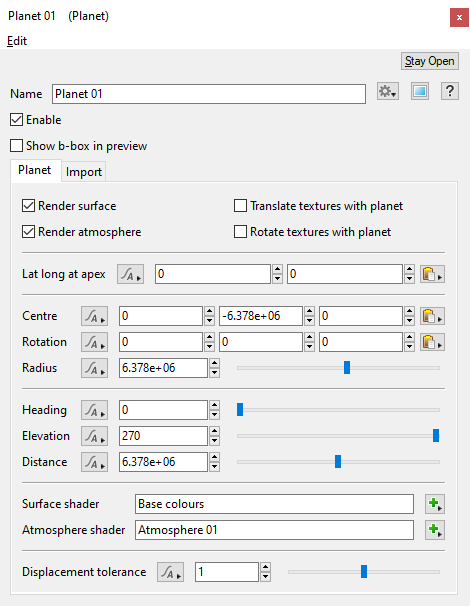Click the animation button for Centre
Image resolution: width=470 pixels, height=606 pixels.
tap(94, 317)
